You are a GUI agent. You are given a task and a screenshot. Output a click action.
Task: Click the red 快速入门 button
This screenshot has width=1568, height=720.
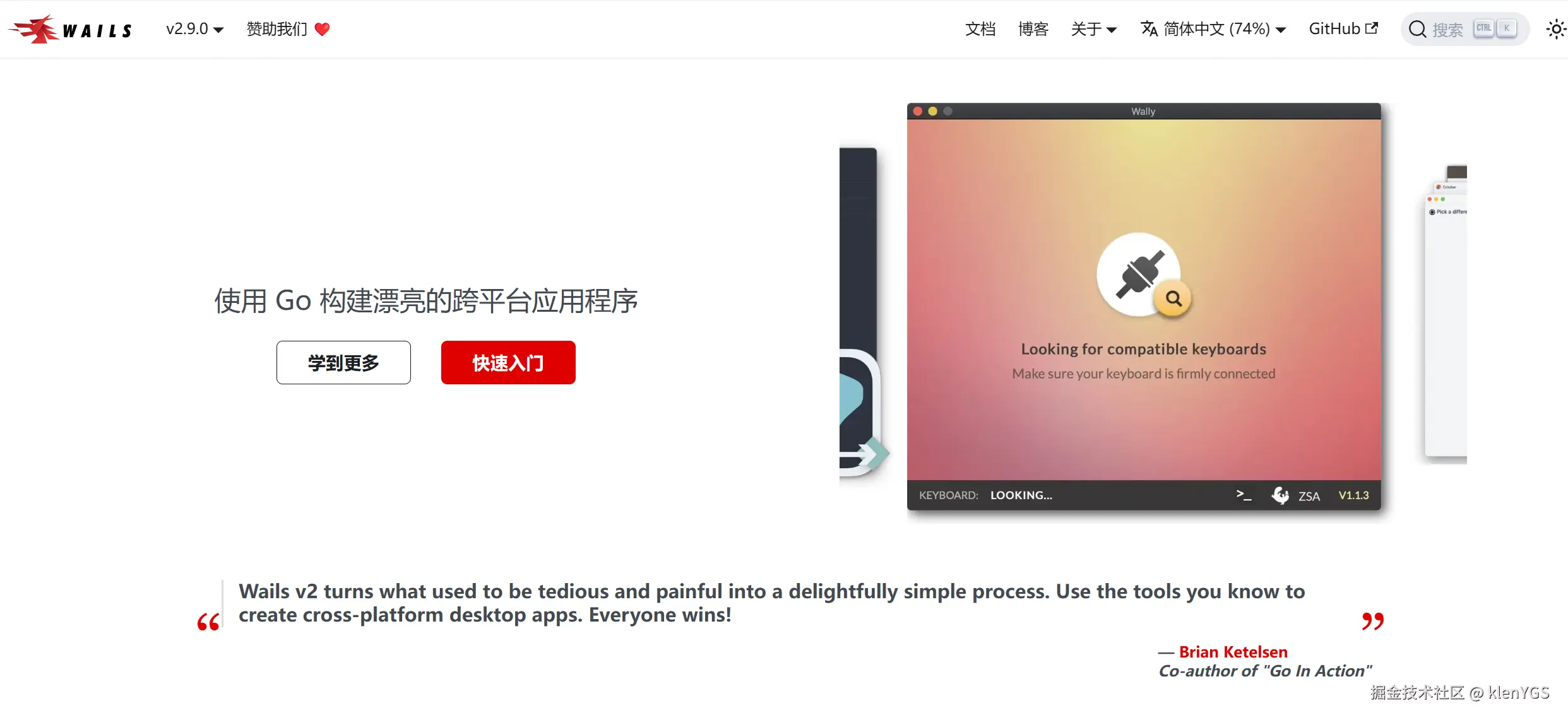point(508,362)
